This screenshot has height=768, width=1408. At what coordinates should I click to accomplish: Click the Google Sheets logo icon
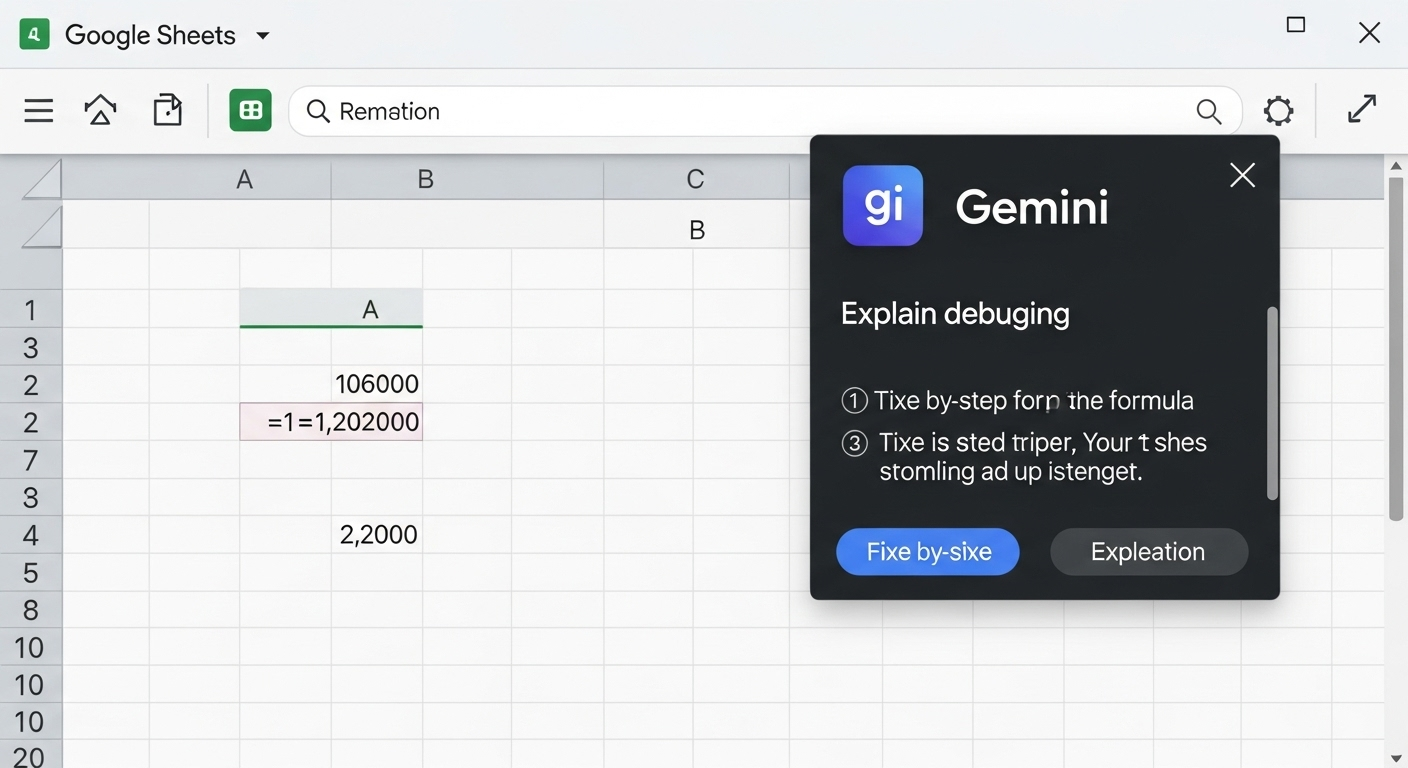[x=35, y=35]
